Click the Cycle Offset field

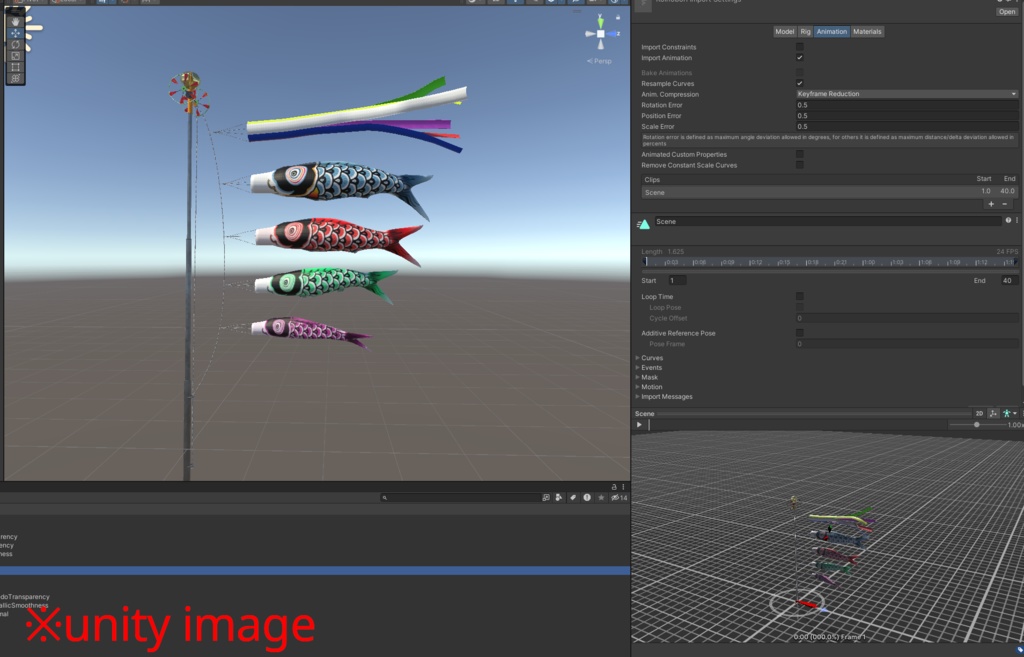(x=906, y=318)
